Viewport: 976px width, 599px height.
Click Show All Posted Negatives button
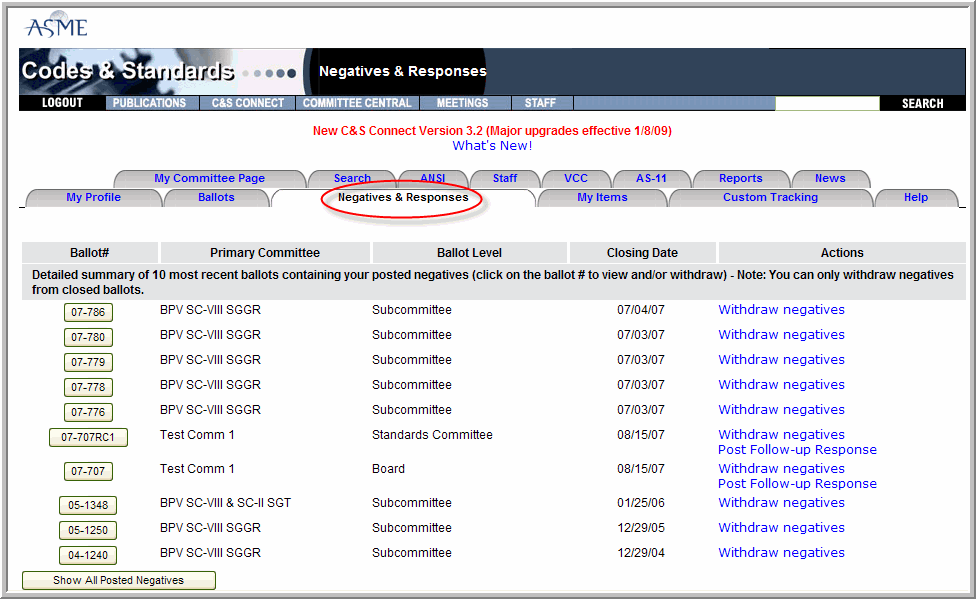click(x=119, y=580)
